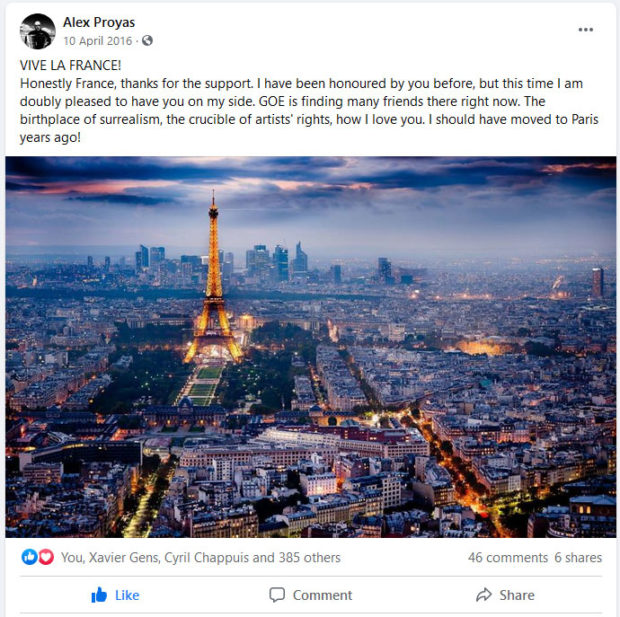Click the red heart reaction icon
This screenshot has width=620, height=617.
(46, 557)
